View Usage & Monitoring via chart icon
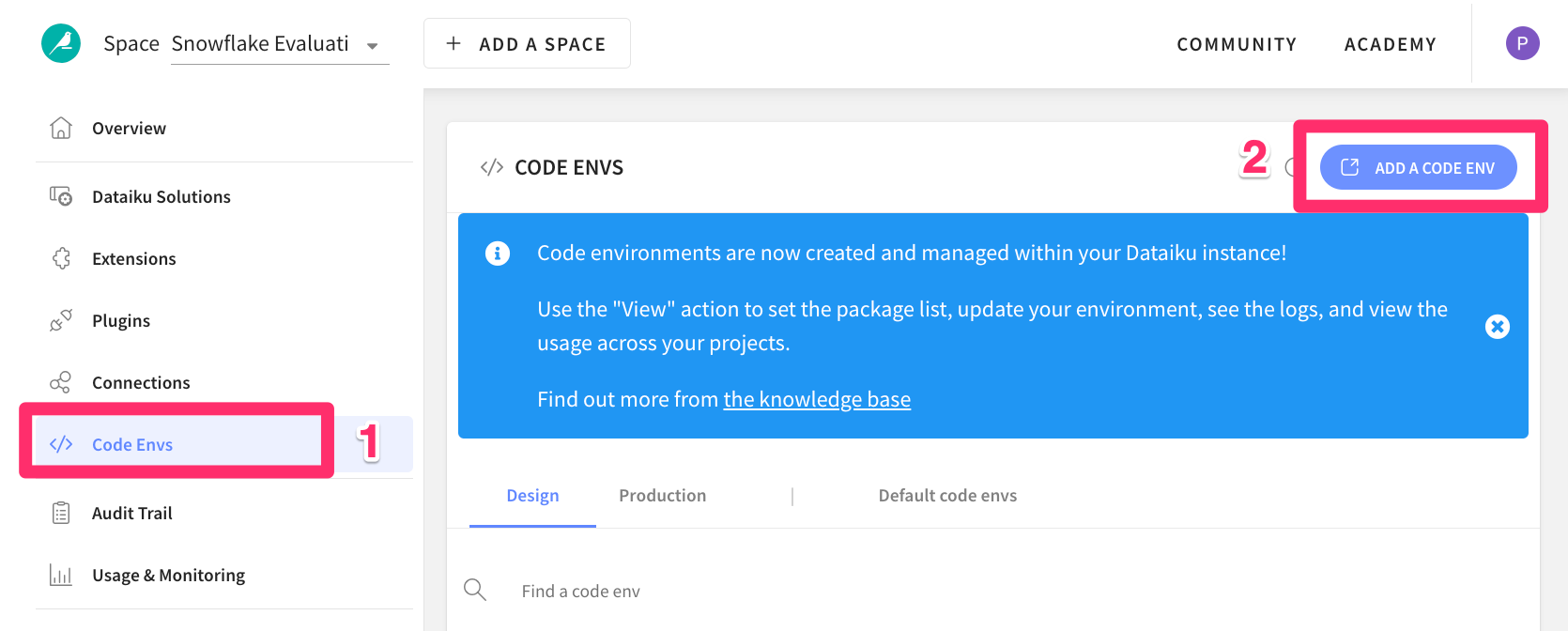Image resolution: width=1568 pixels, height=631 pixels. (61, 575)
